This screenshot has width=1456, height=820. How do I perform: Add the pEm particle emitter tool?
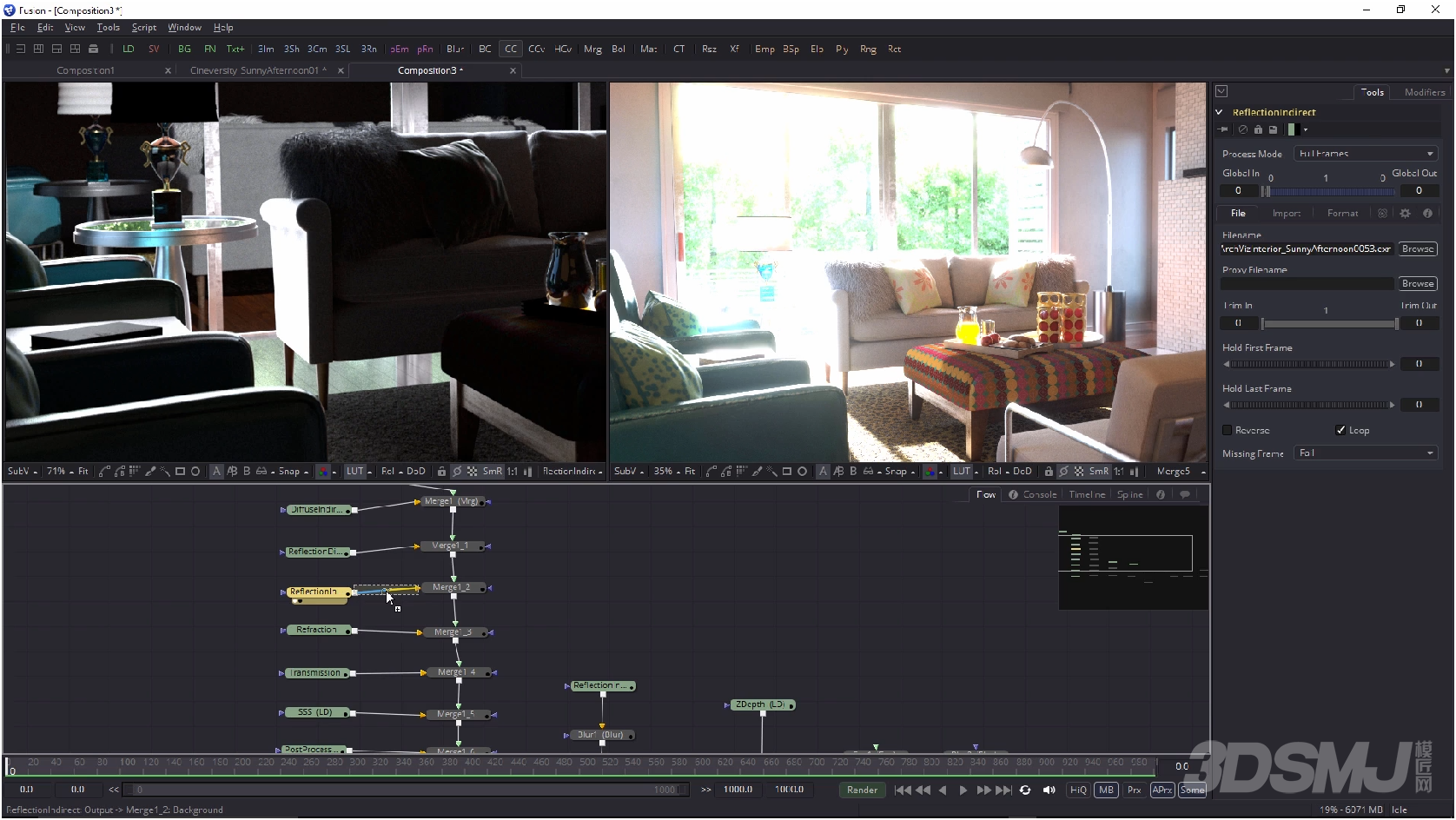click(399, 50)
